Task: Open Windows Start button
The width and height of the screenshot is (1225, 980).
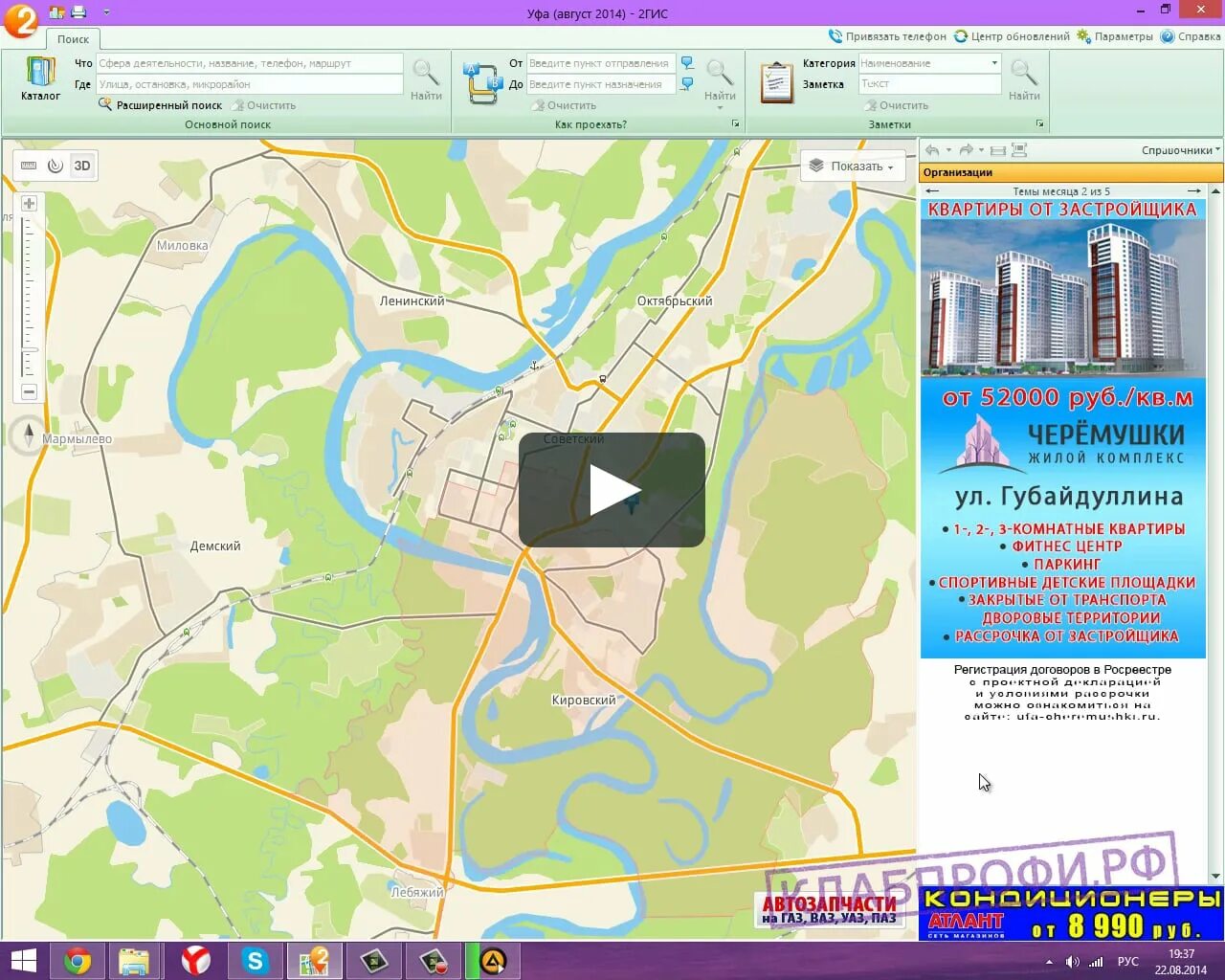Action: click(x=23, y=961)
